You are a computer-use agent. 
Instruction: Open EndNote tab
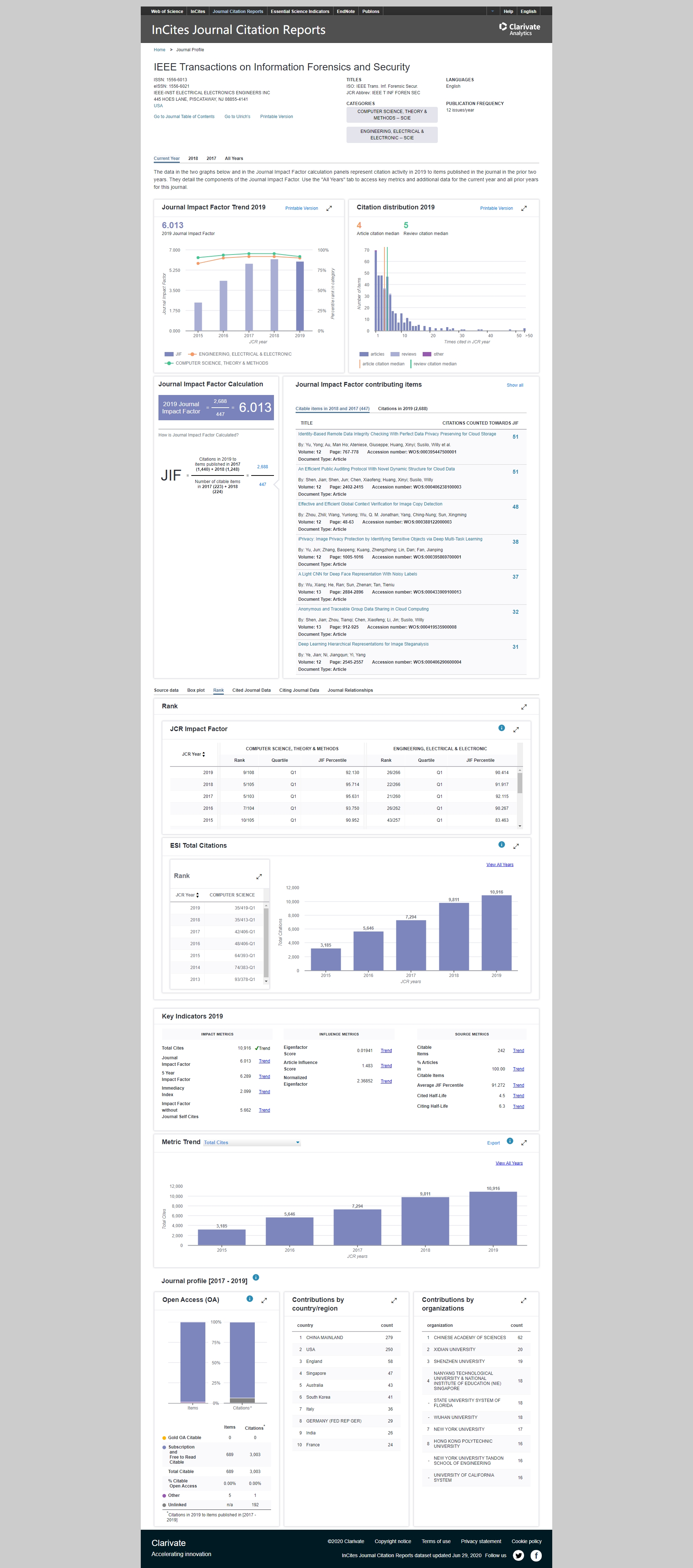[x=345, y=11]
